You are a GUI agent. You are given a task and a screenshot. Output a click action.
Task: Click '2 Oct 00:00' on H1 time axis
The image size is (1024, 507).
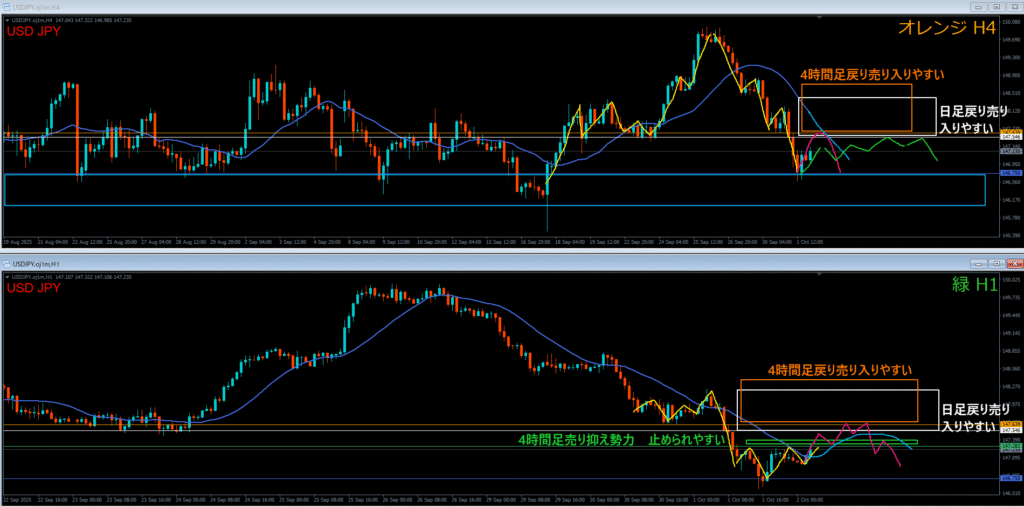pyautogui.click(x=810, y=500)
